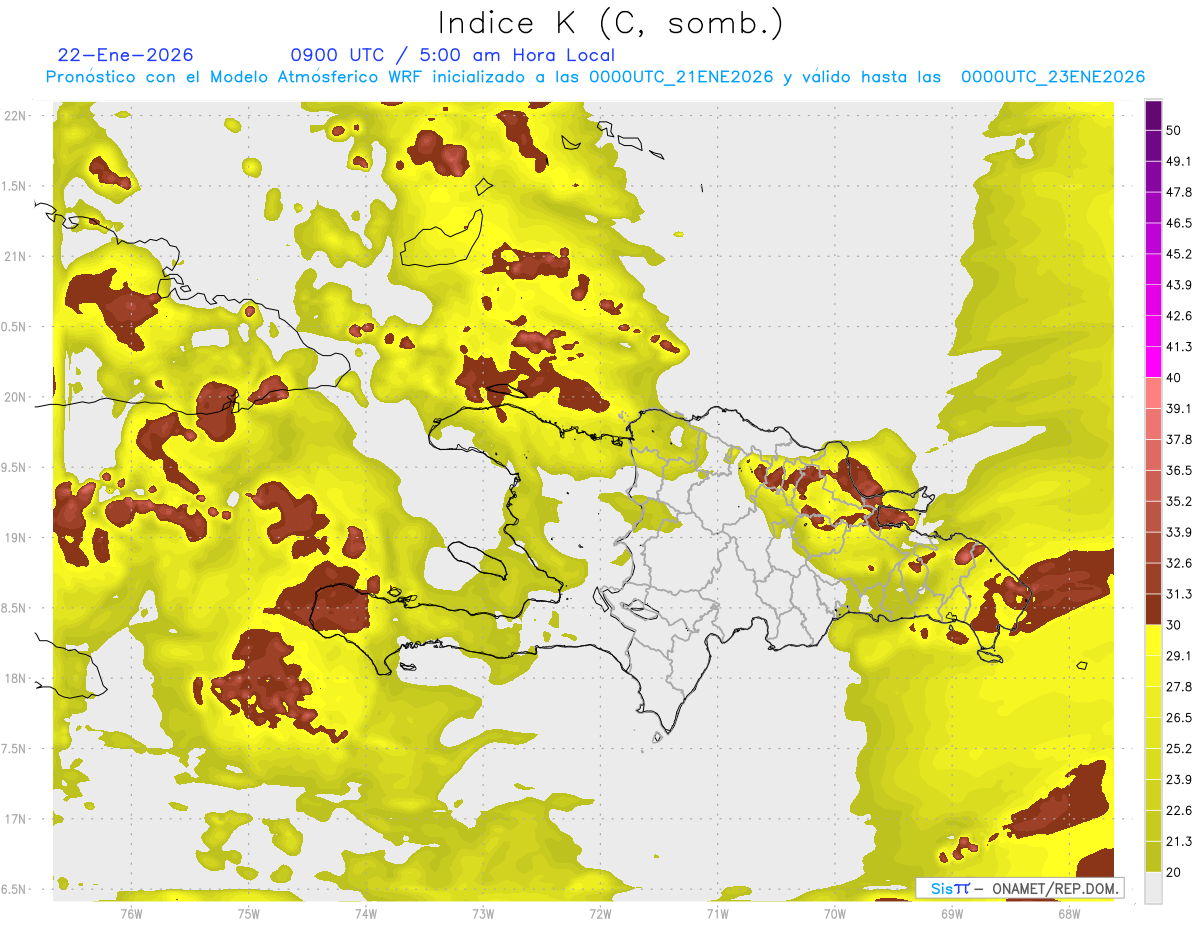Image resolution: width=1200 pixels, height=927 pixels.
Task: Pick the olive swatch between 20 and 21.3
Action: tap(1153, 857)
